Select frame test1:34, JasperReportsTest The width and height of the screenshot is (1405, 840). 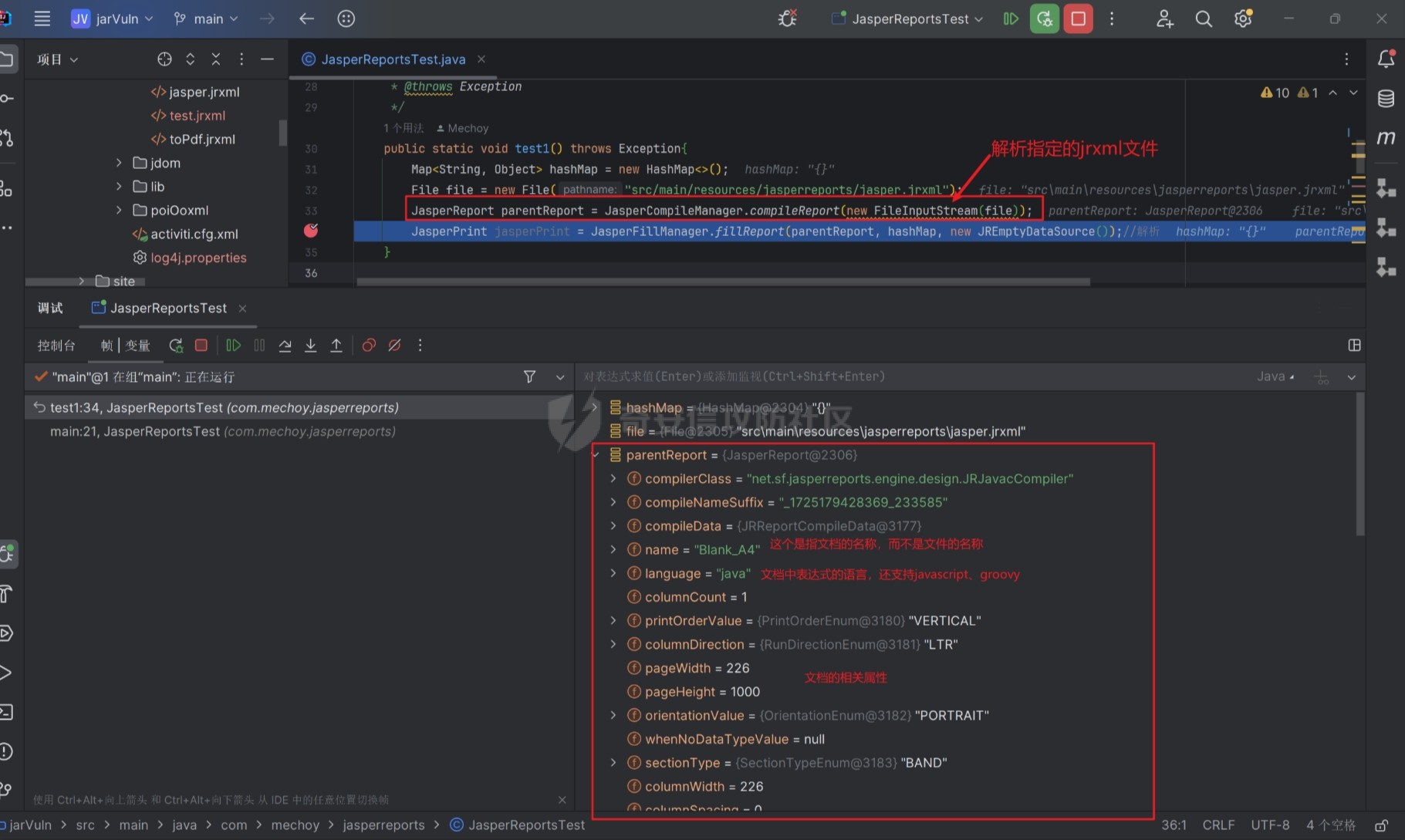tap(299, 407)
